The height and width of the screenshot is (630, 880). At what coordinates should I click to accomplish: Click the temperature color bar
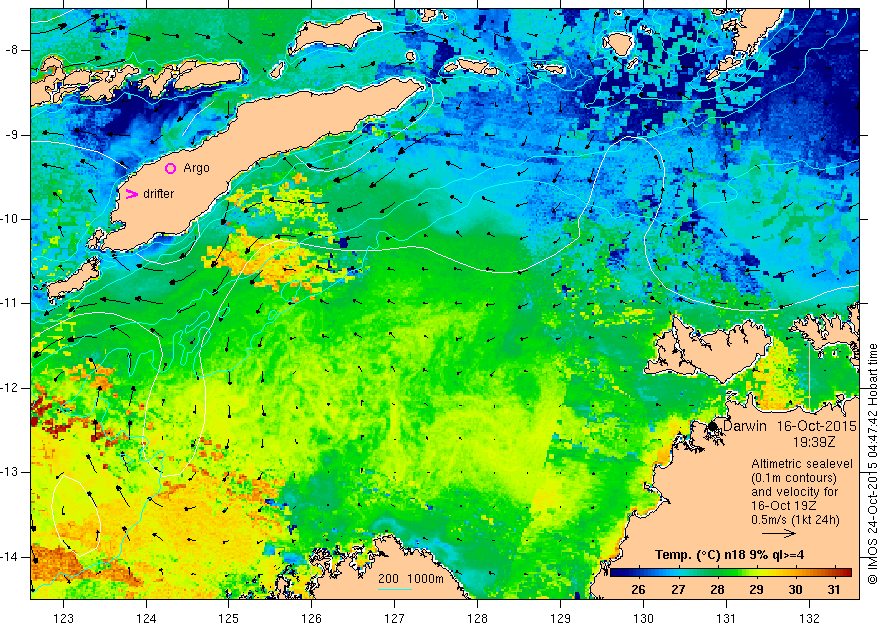731,572
